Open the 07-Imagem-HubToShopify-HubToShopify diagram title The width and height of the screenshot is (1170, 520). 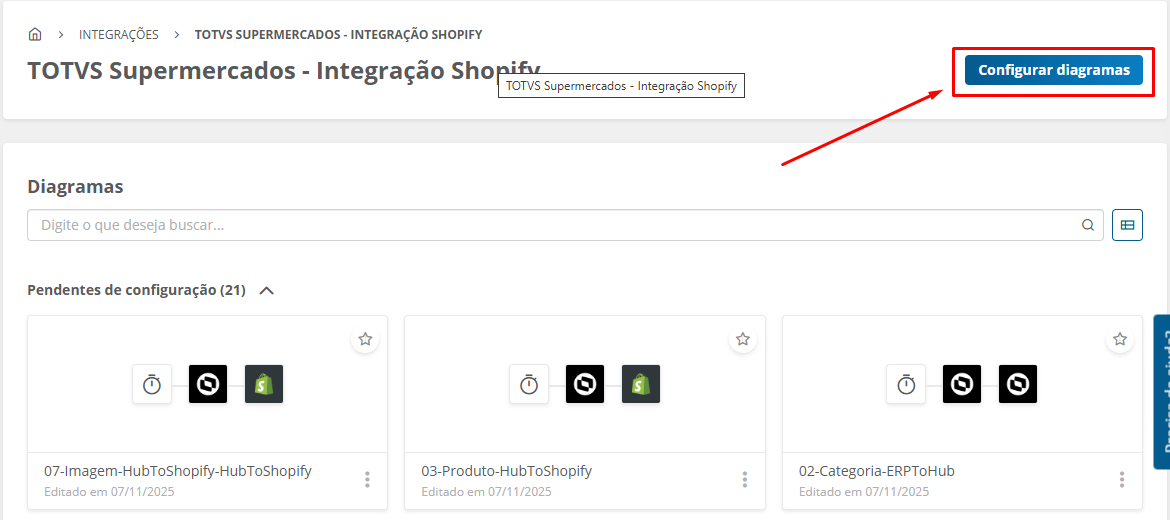178,471
